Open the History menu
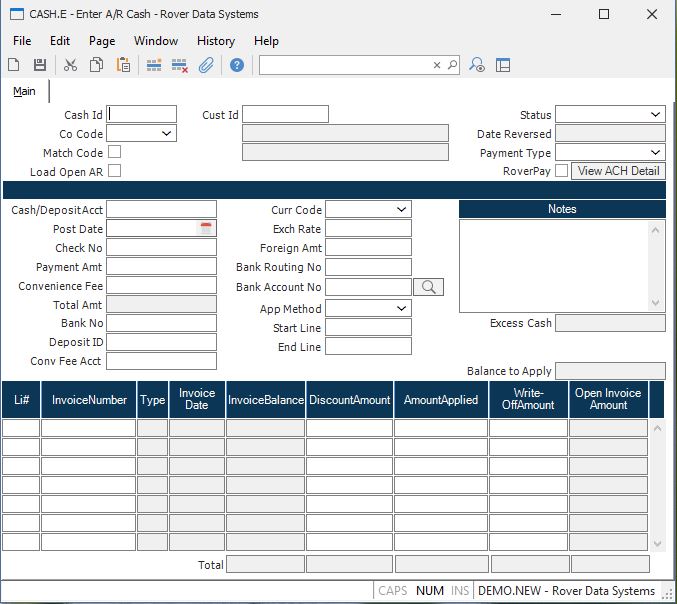 [x=215, y=41]
